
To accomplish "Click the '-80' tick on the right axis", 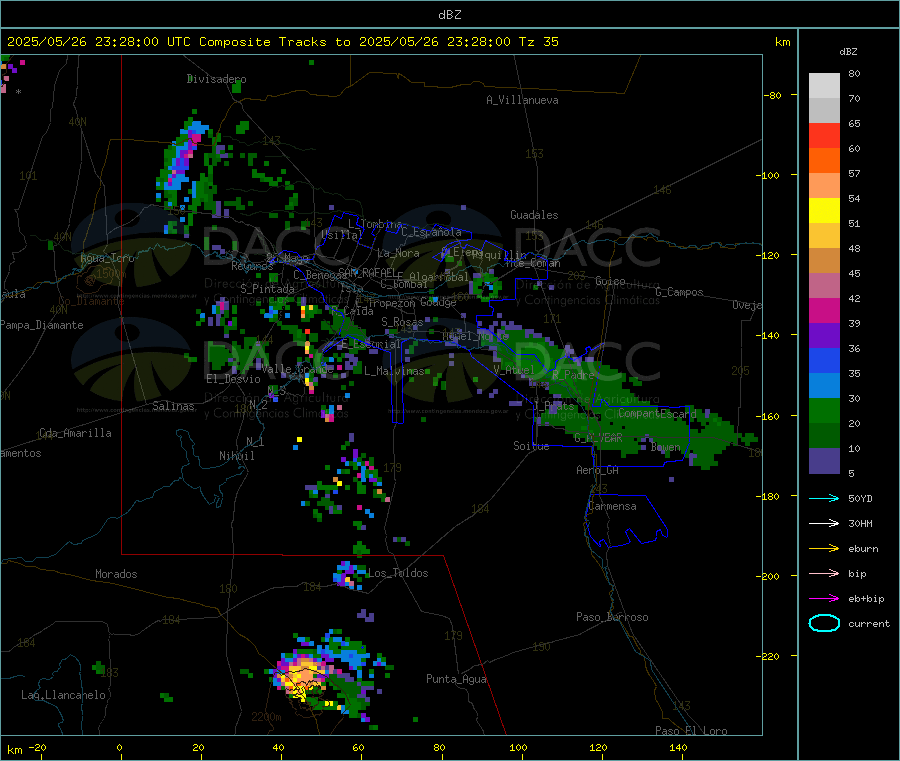I will (772, 95).
